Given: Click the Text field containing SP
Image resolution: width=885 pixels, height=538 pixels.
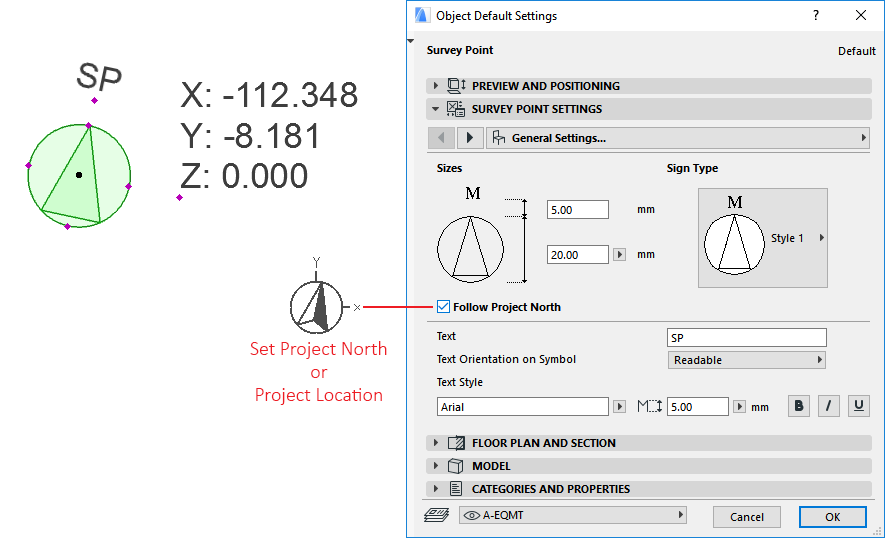Looking at the screenshot, I should (x=746, y=337).
